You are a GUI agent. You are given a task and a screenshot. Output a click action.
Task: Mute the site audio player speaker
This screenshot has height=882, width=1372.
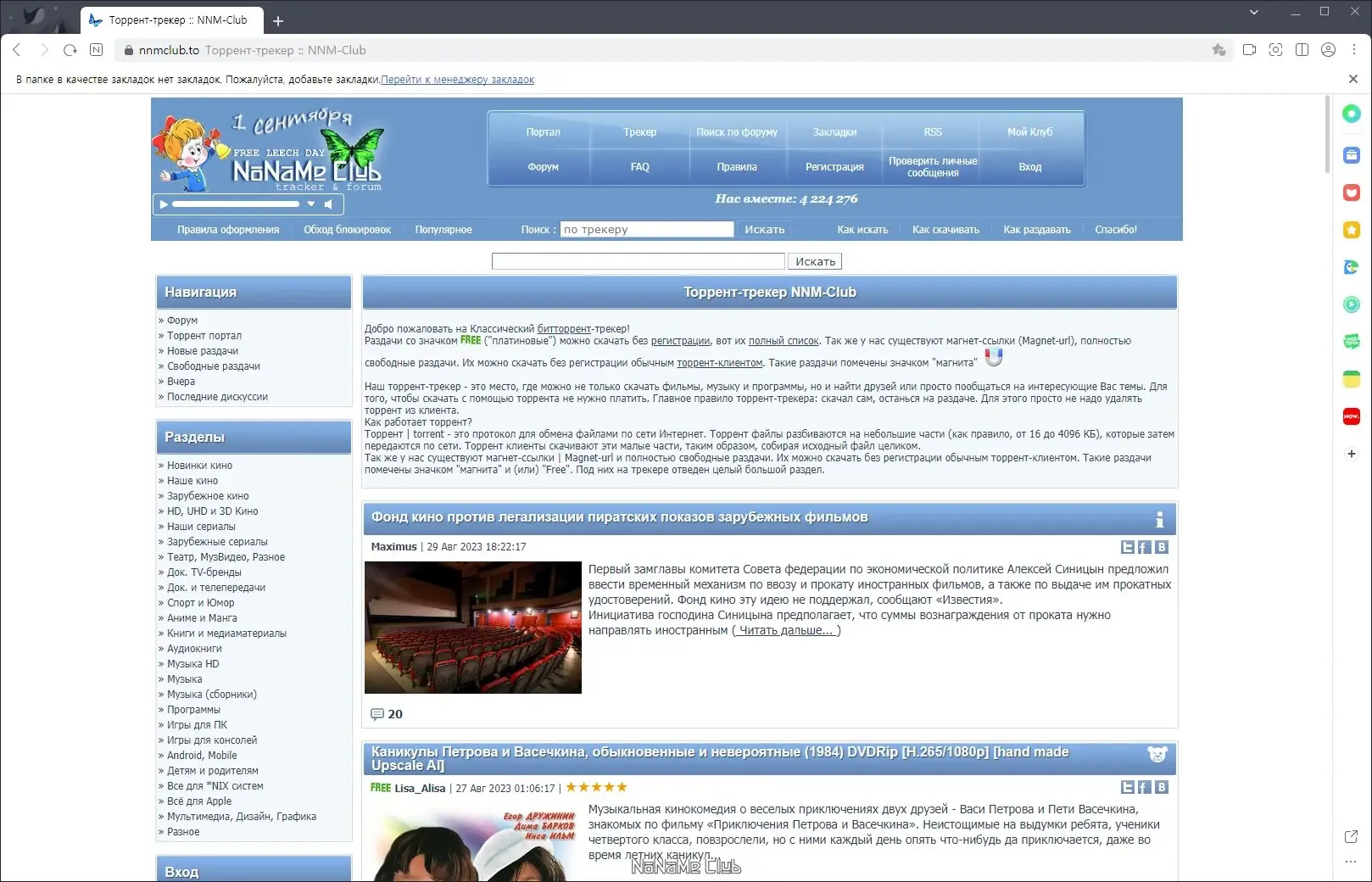329,204
